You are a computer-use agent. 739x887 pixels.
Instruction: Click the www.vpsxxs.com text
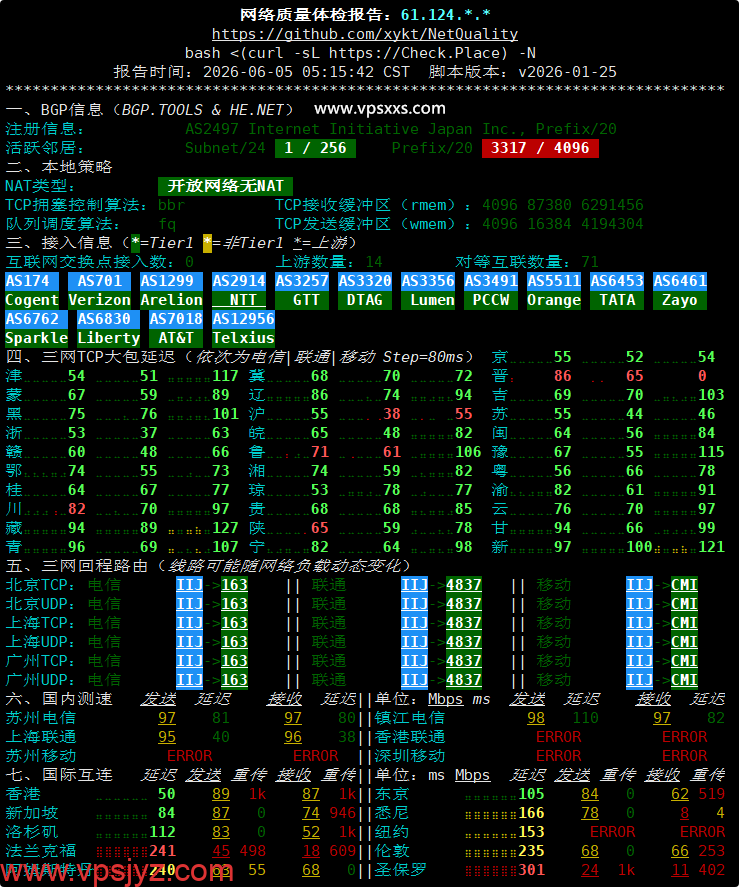coord(380,108)
